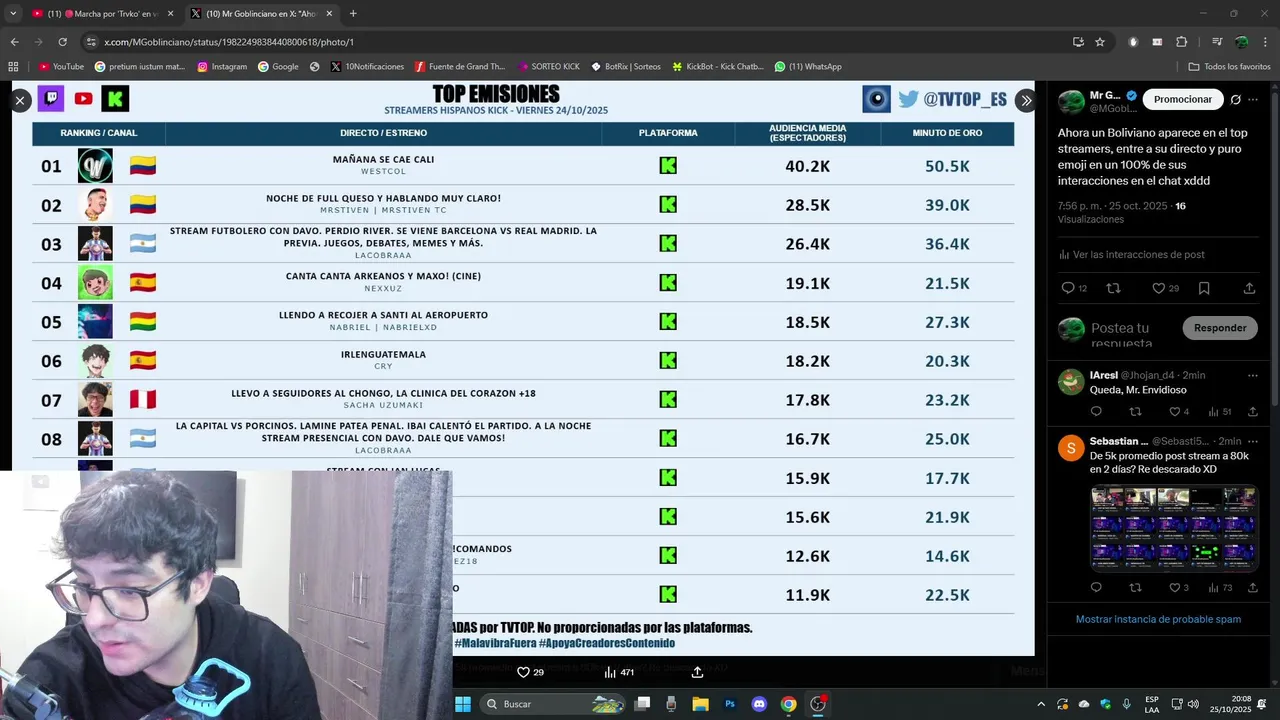Open the Instagram bookmark
This screenshot has height=720, width=1280.
click(x=222, y=67)
